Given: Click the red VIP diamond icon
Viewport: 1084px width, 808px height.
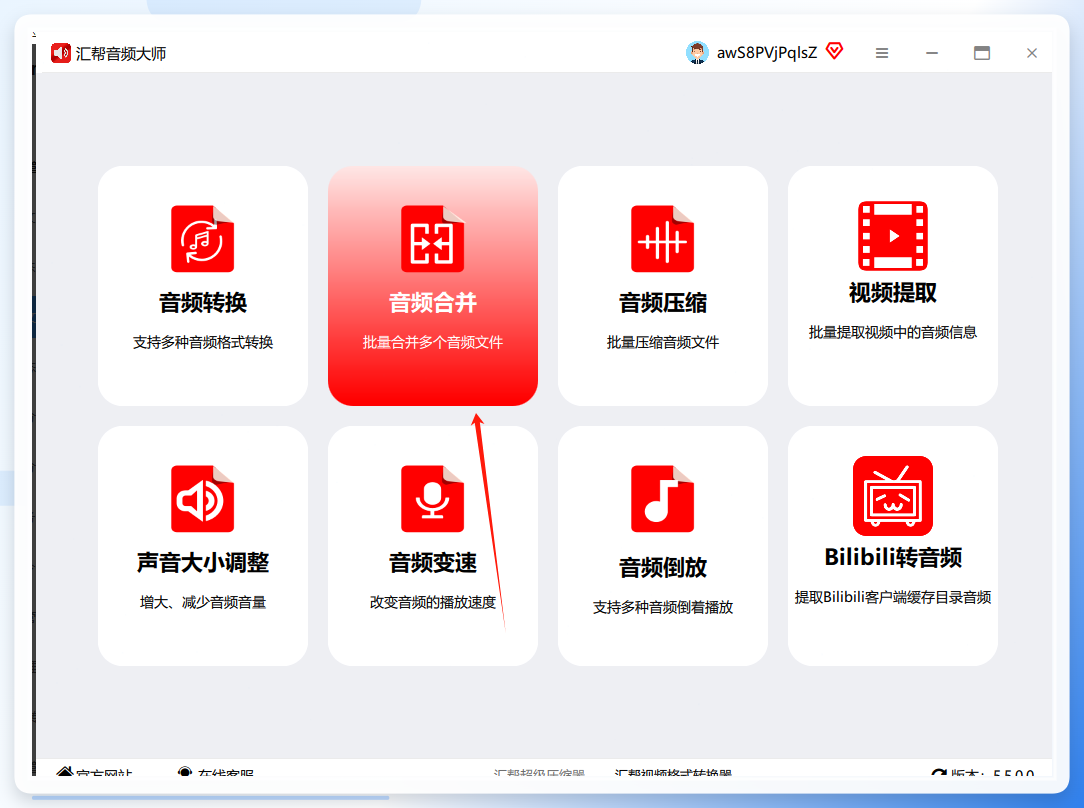Looking at the screenshot, I should pos(835,51).
